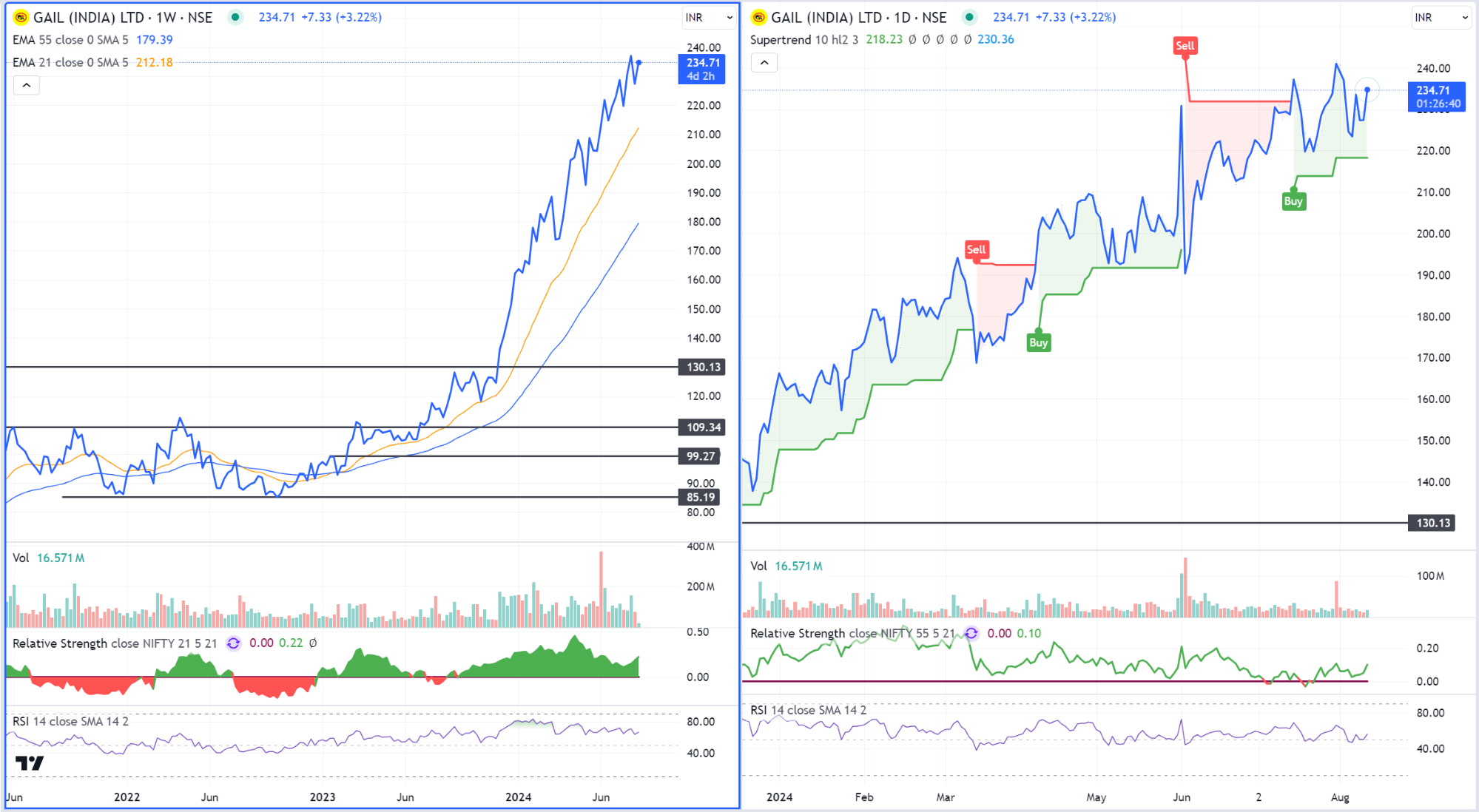
Task: Select EMA 55 close indicator label
Action: 70,40
